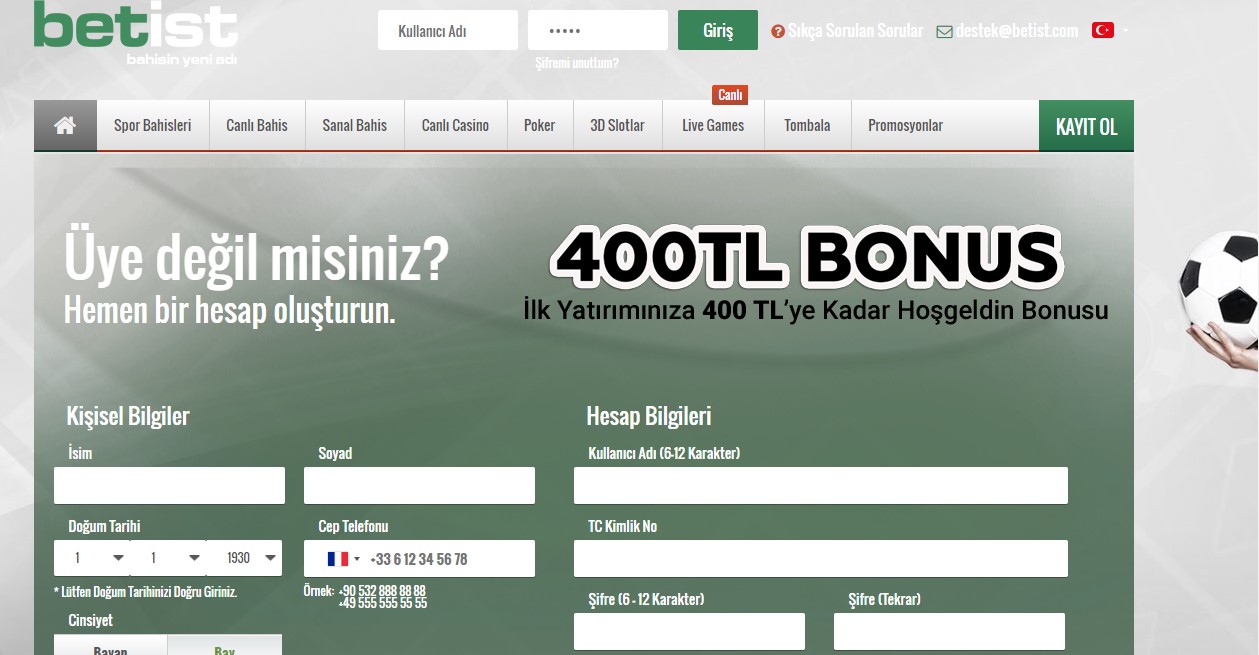This screenshot has width=1259, height=655.
Task: Open Live Games menu item
Action: tap(713, 125)
